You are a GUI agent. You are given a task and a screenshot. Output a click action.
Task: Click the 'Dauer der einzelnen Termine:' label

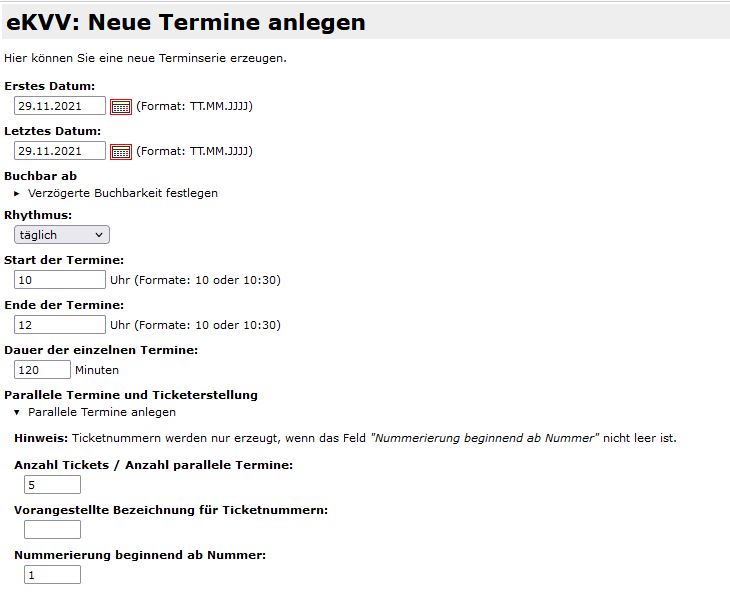101,350
